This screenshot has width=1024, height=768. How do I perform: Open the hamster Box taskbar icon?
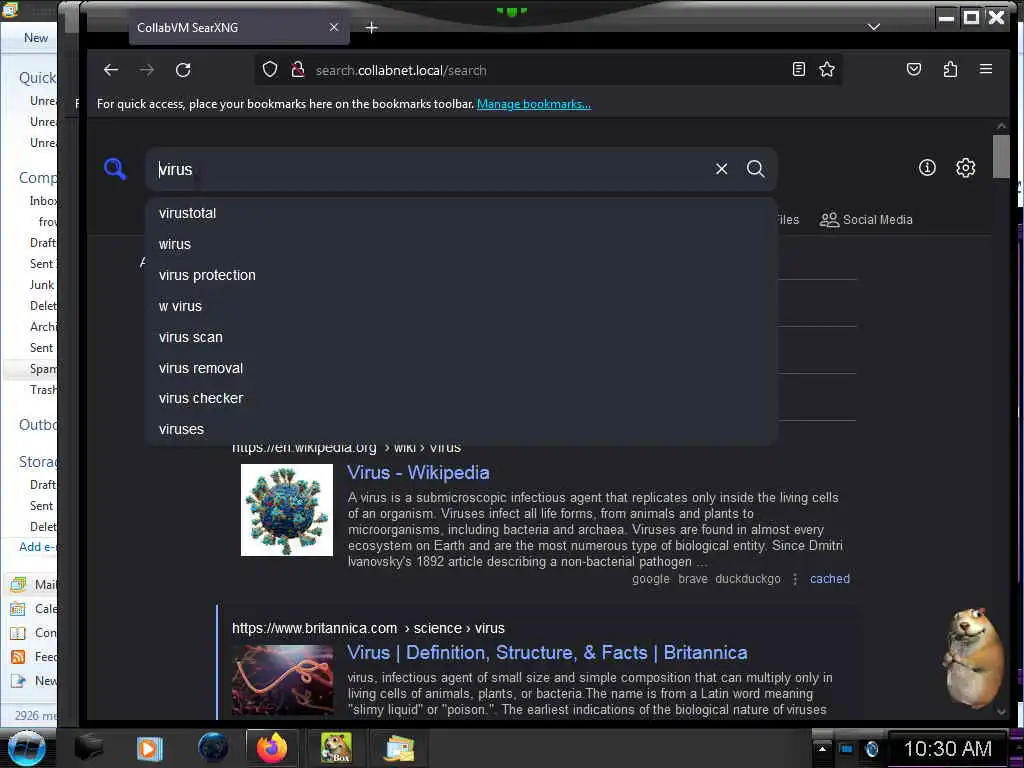pos(336,748)
